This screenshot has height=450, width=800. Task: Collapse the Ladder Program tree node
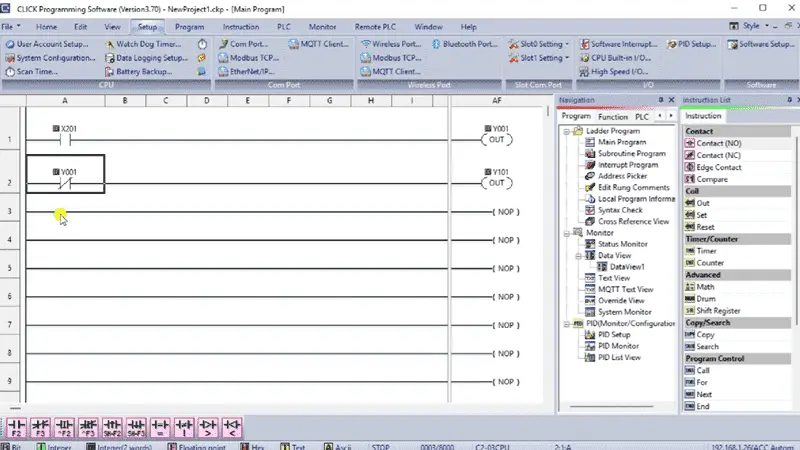tap(566, 132)
